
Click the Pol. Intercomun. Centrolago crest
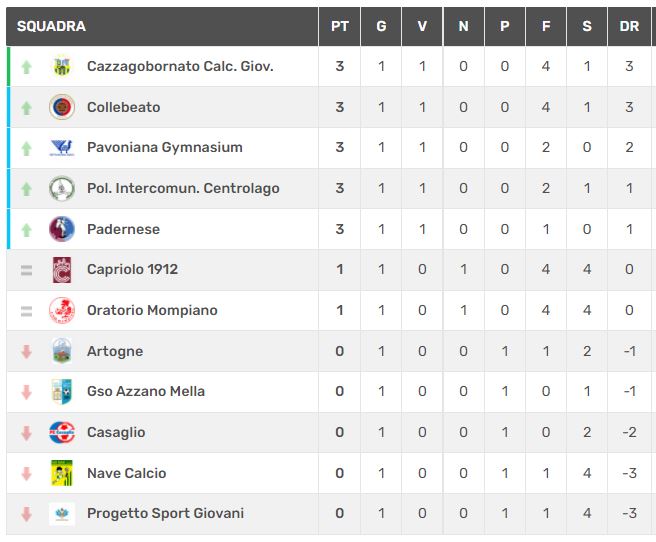[61, 188]
